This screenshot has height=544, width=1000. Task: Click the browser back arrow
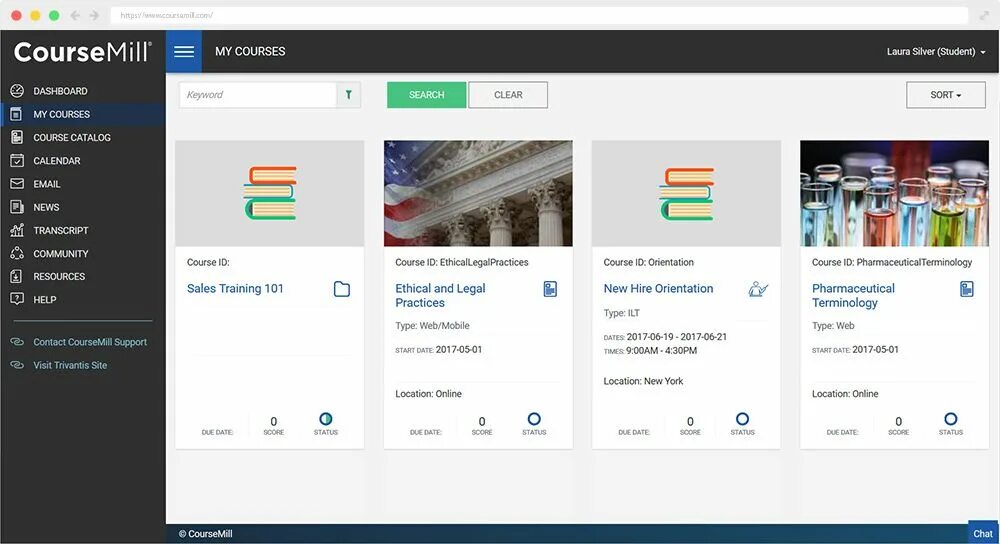75,15
